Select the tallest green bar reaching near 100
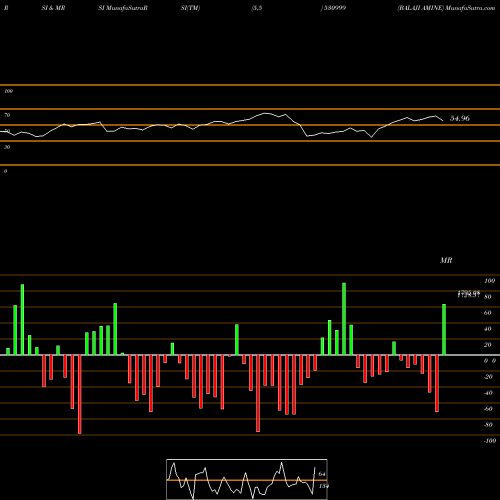This screenshot has height=500, width=500. [344, 319]
